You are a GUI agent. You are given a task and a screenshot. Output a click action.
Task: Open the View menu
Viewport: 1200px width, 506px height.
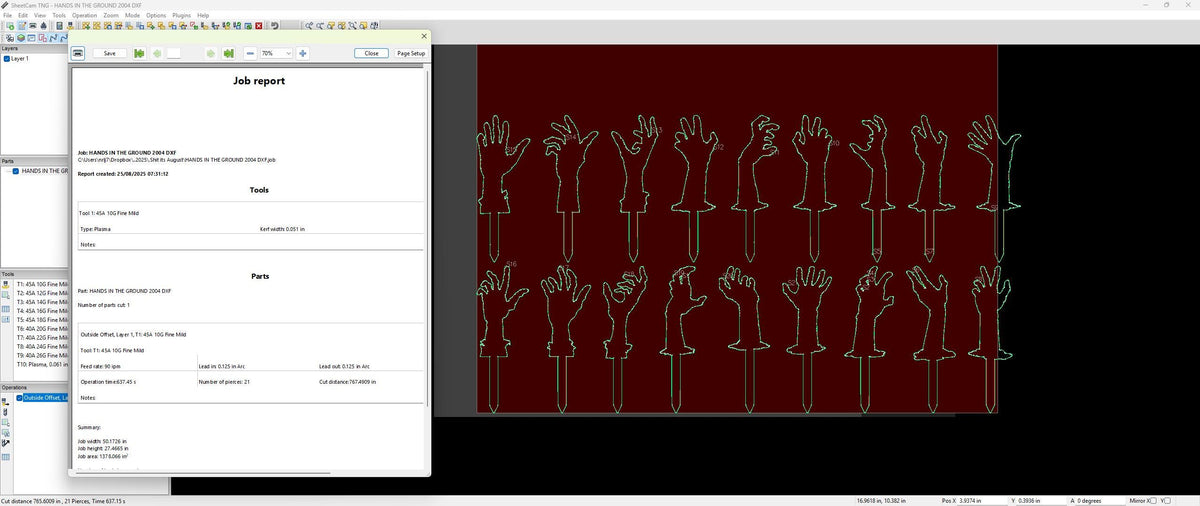pos(40,16)
